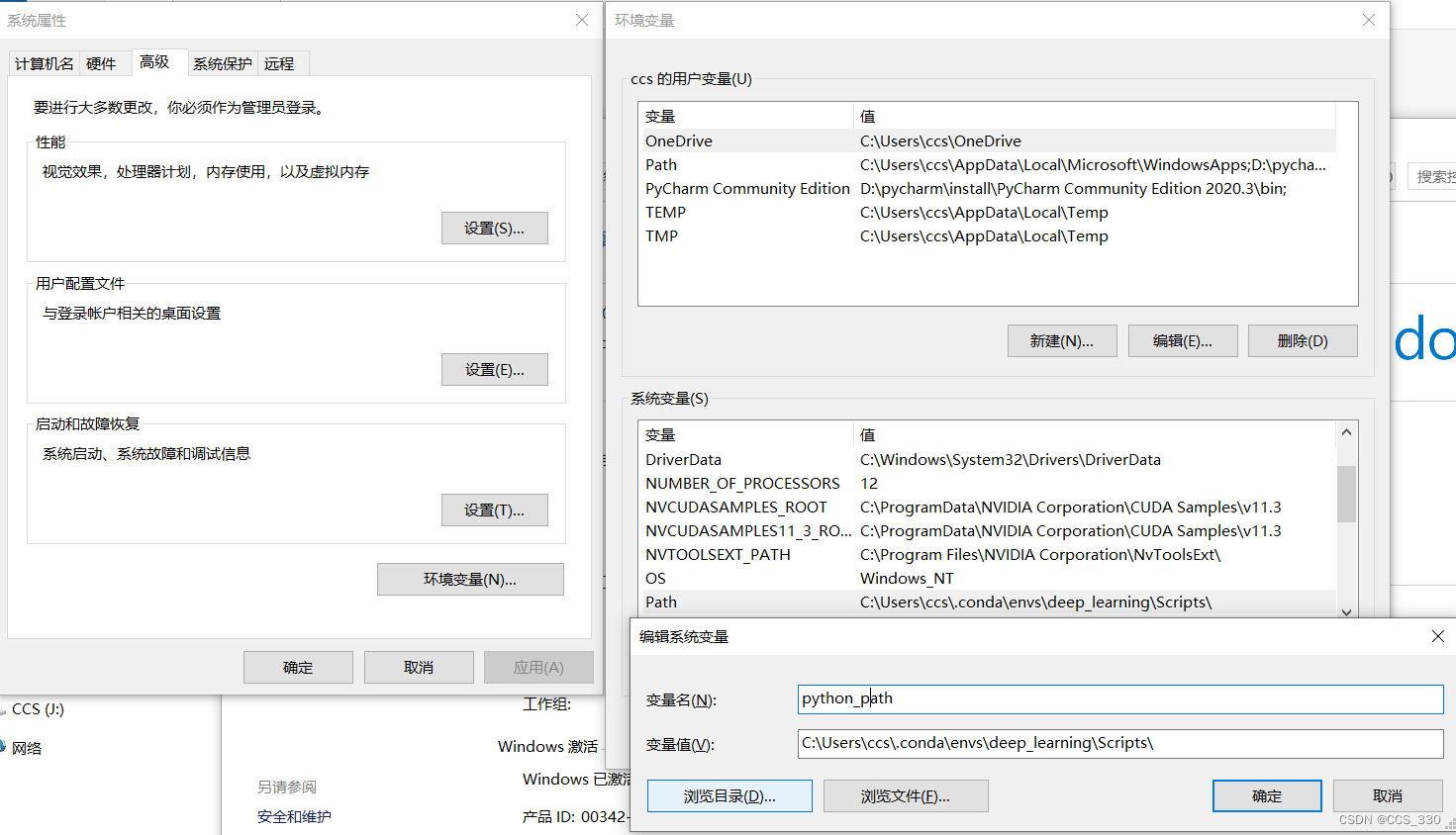Select the OS system variable row

click(x=987, y=578)
